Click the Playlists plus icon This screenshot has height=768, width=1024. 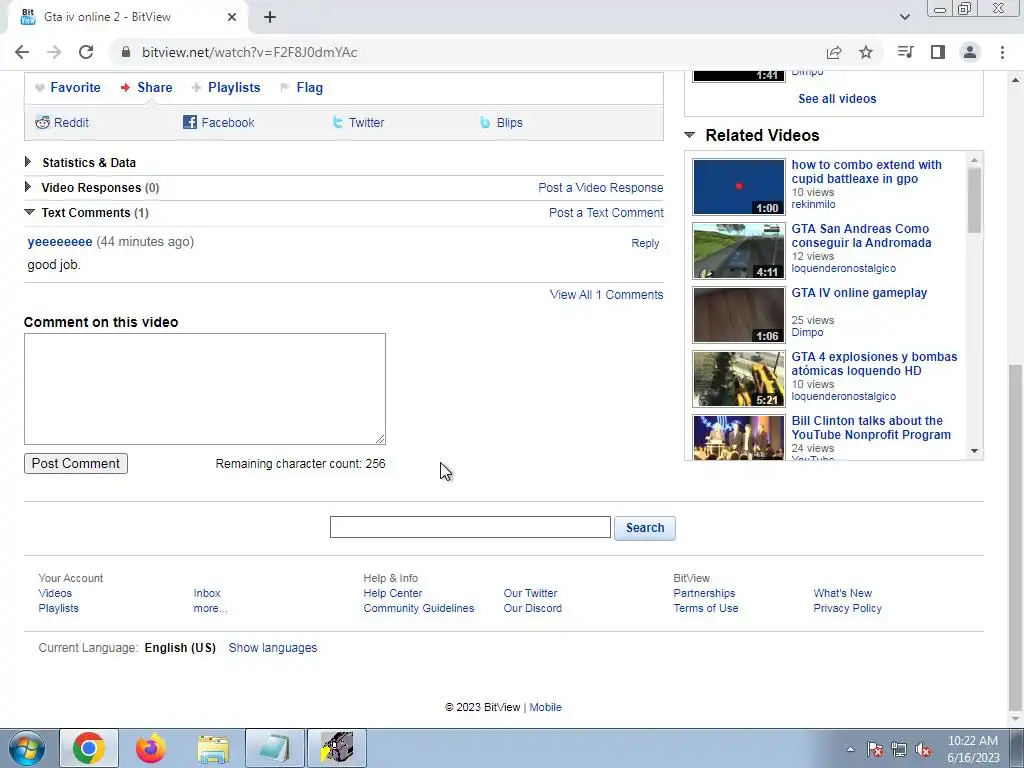pos(196,88)
